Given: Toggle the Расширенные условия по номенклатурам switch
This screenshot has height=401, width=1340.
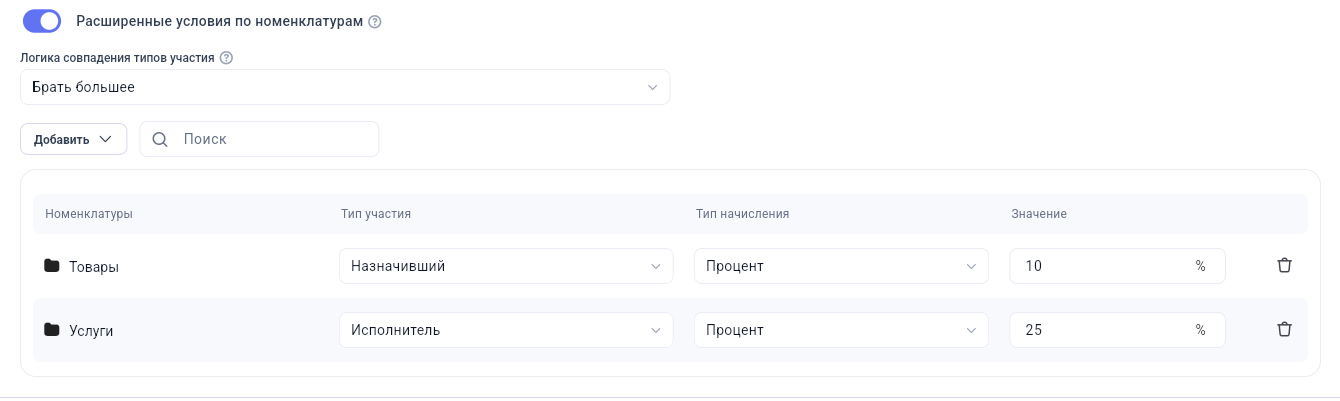Looking at the screenshot, I should tap(42, 20).
